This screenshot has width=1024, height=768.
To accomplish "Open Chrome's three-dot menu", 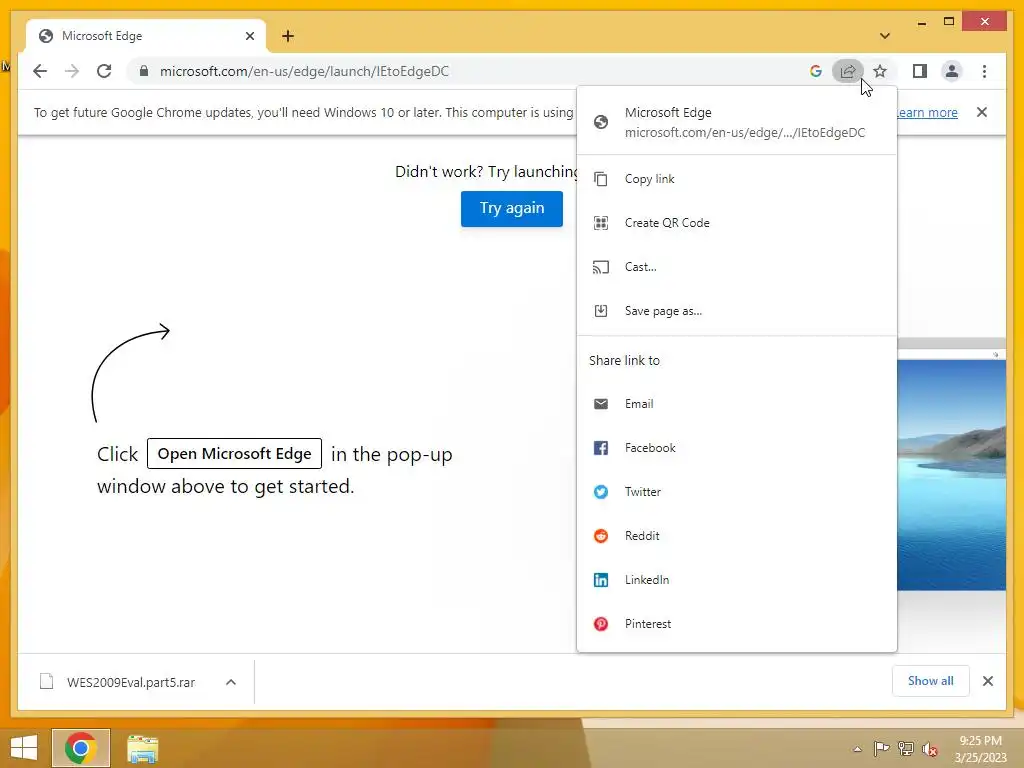I will 984,71.
